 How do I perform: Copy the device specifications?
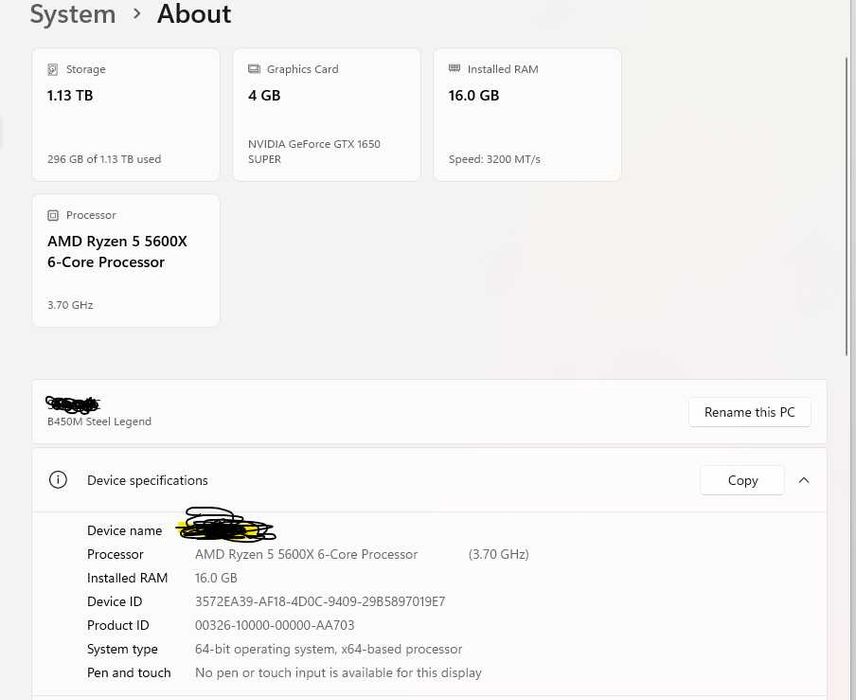click(742, 480)
